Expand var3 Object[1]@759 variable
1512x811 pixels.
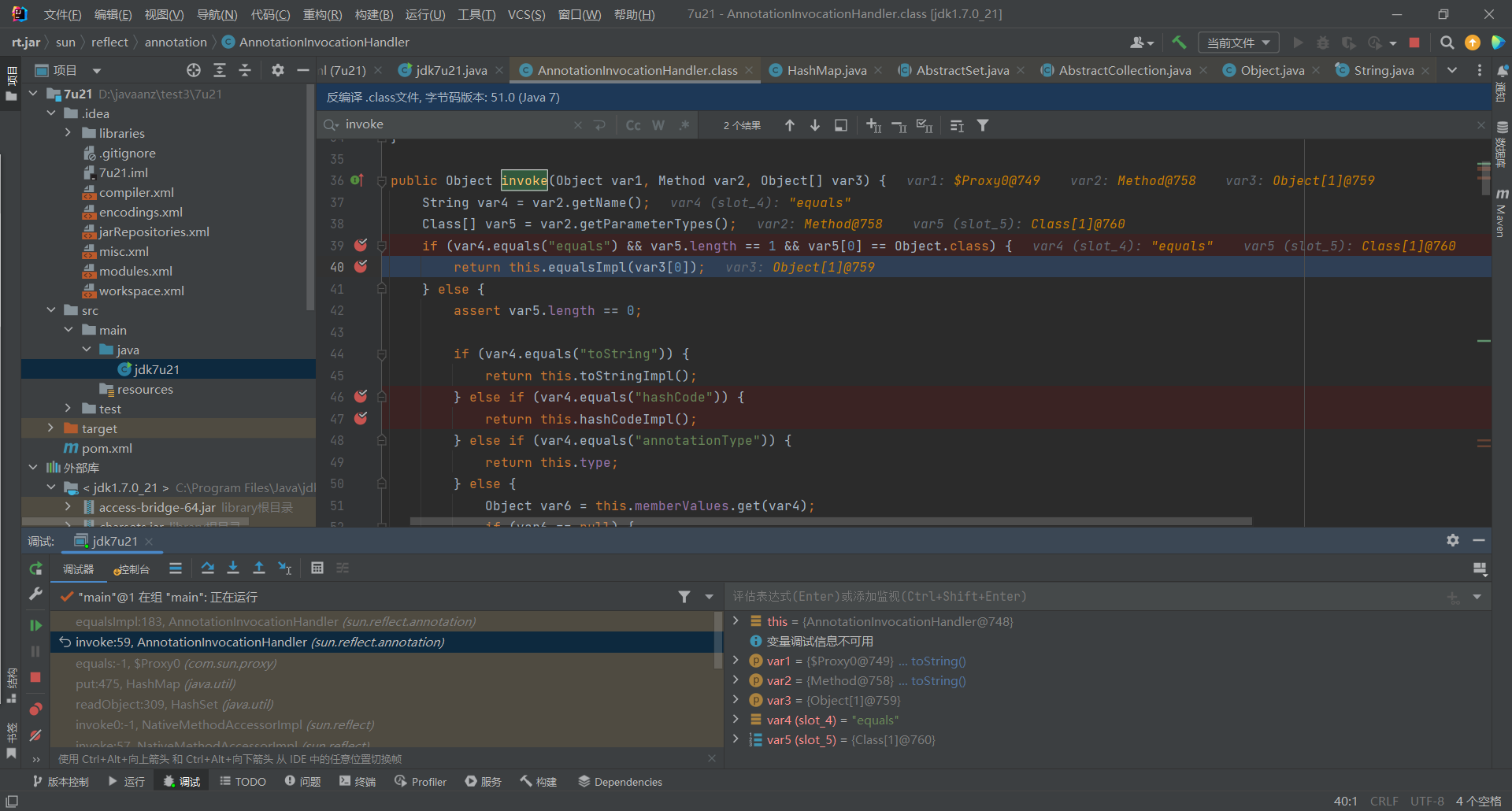[x=736, y=700]
